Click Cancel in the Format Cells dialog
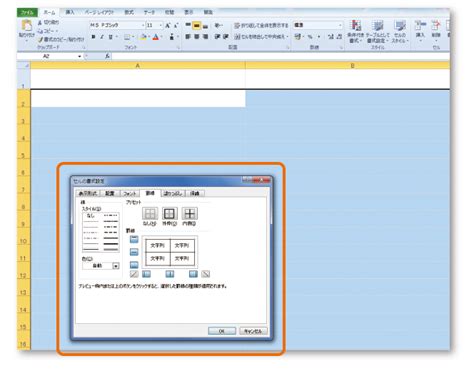 tap(253, 331)
